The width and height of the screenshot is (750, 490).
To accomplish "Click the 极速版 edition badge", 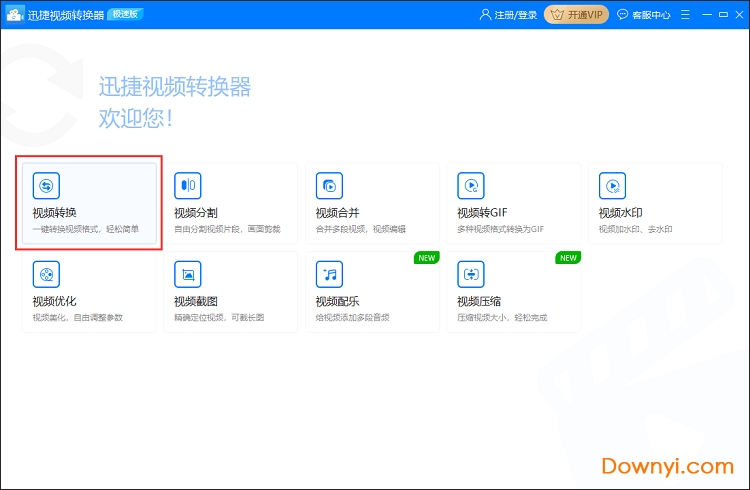I will coord(125,14).
